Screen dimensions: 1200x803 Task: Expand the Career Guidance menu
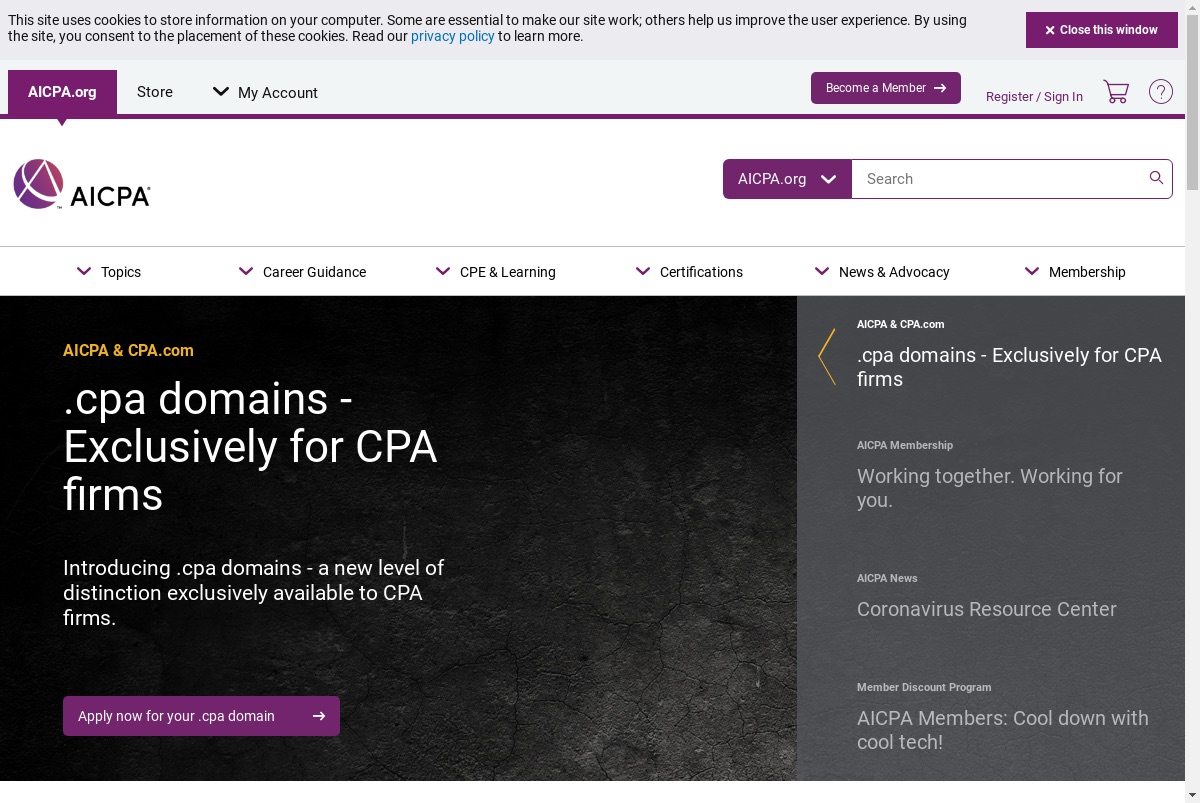302,272
